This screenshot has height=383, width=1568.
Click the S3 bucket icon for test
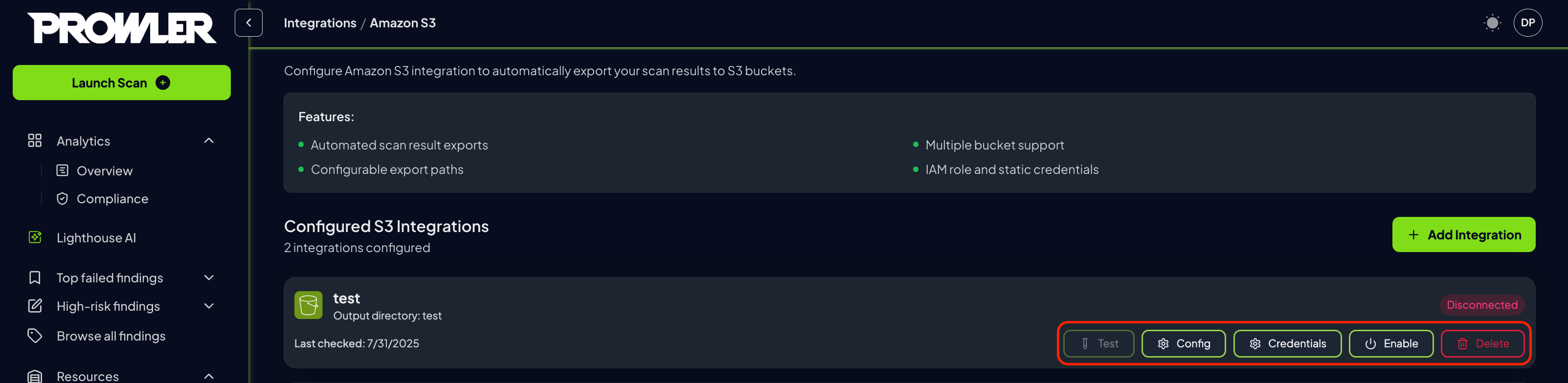309,304
